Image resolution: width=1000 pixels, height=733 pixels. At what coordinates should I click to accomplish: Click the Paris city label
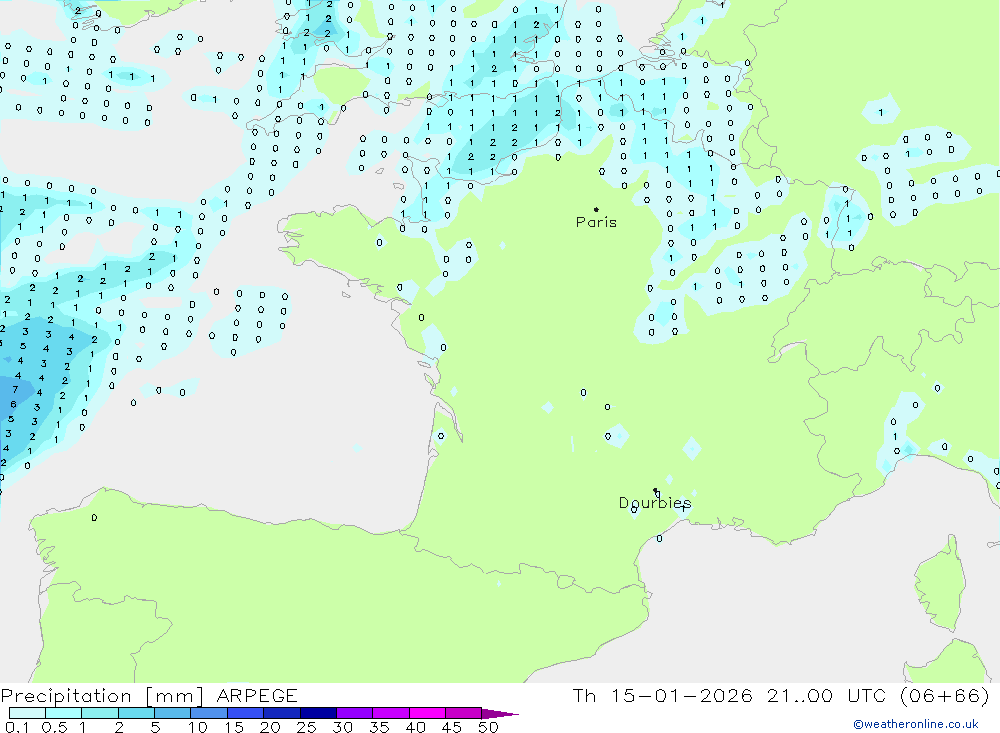[596, 222]
